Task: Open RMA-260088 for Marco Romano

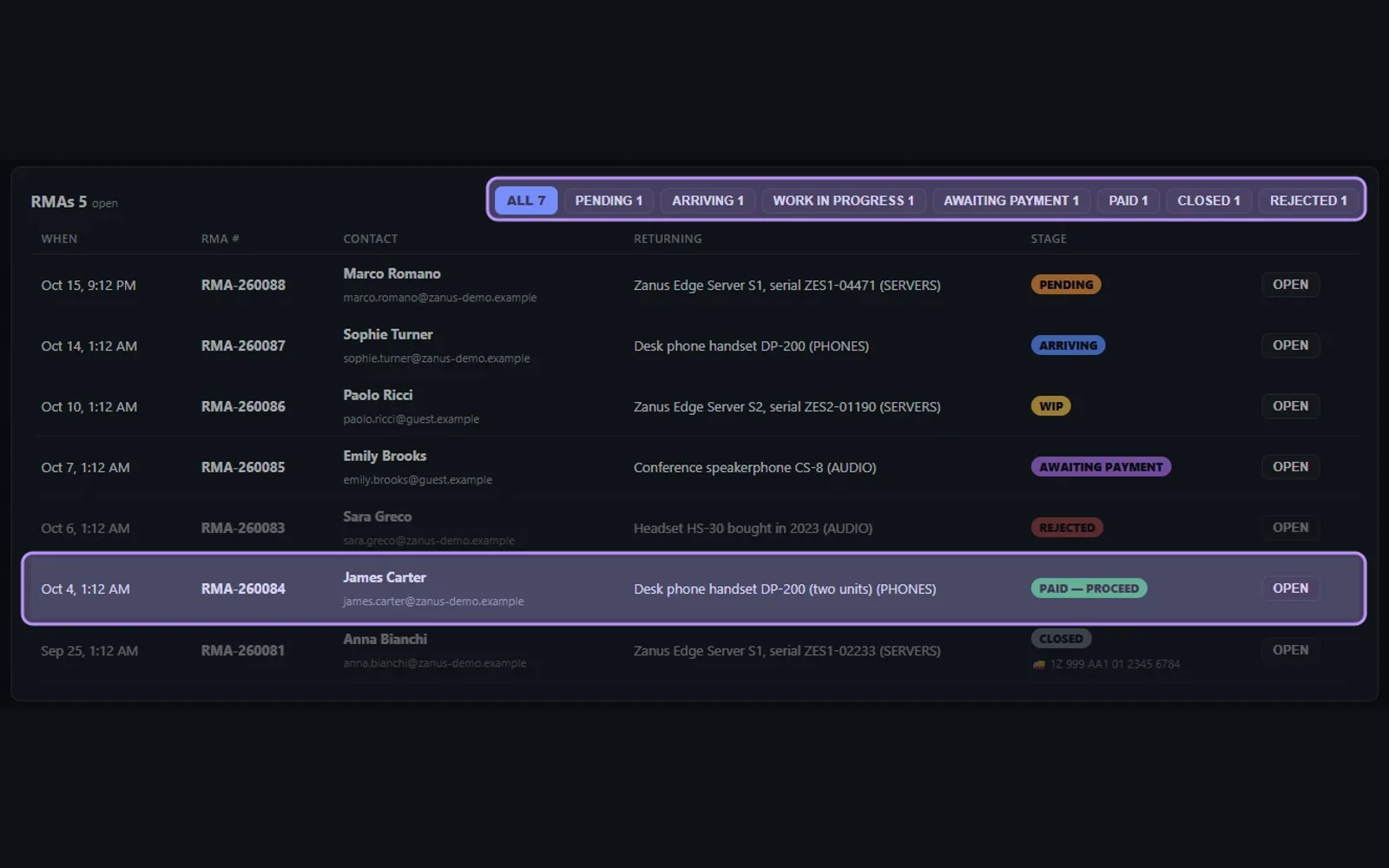Action: [1290, 285]
